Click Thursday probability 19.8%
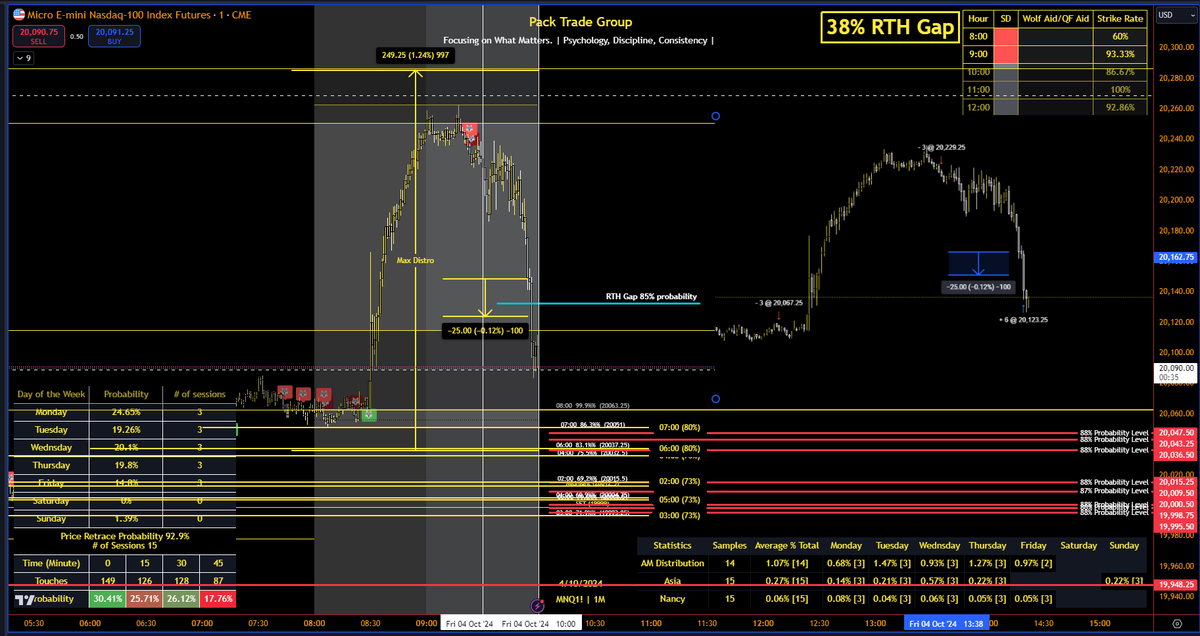Screen dimensions: 1200x636 (126, 465)
